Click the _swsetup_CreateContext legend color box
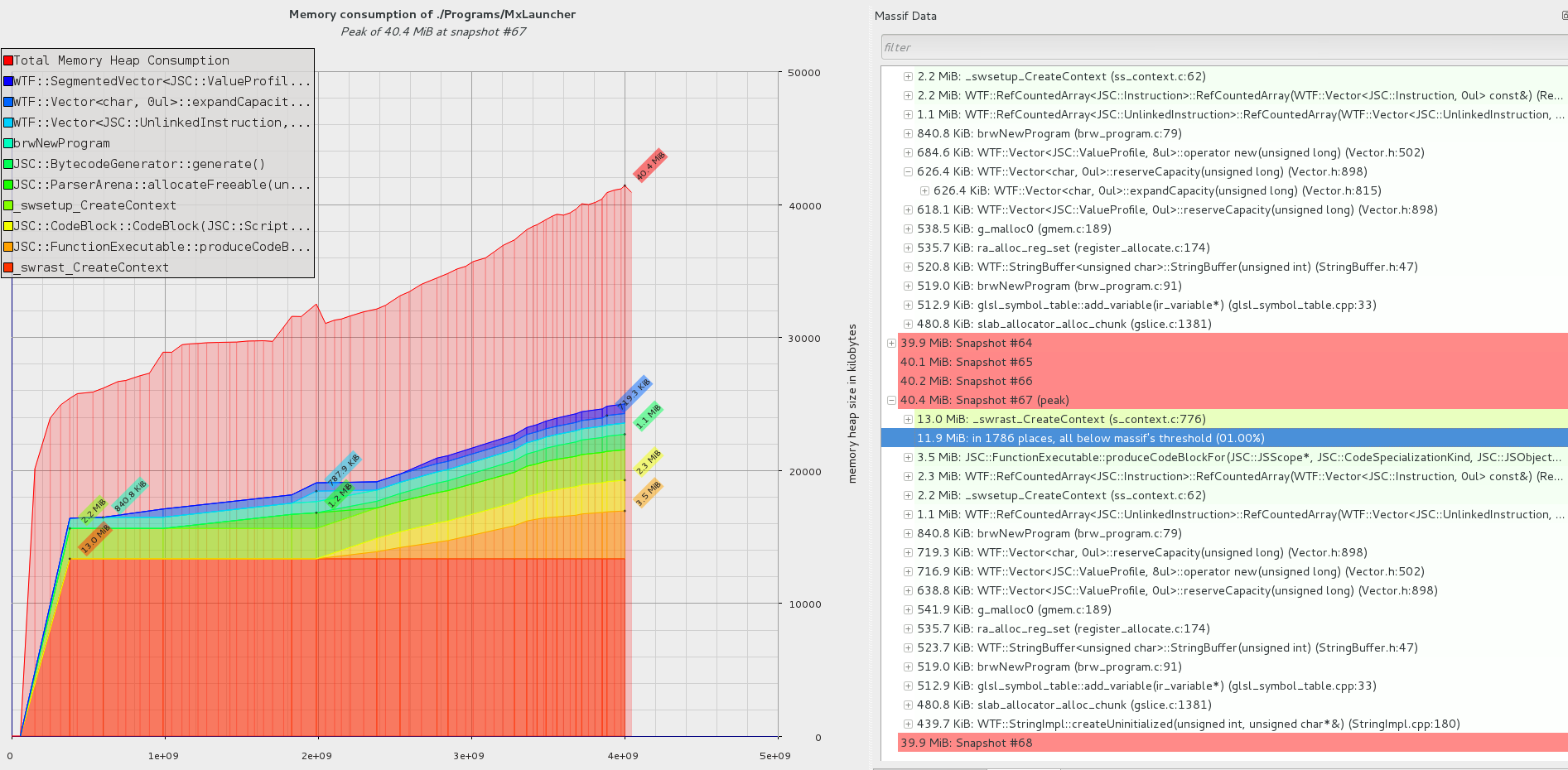 point(8,205)
